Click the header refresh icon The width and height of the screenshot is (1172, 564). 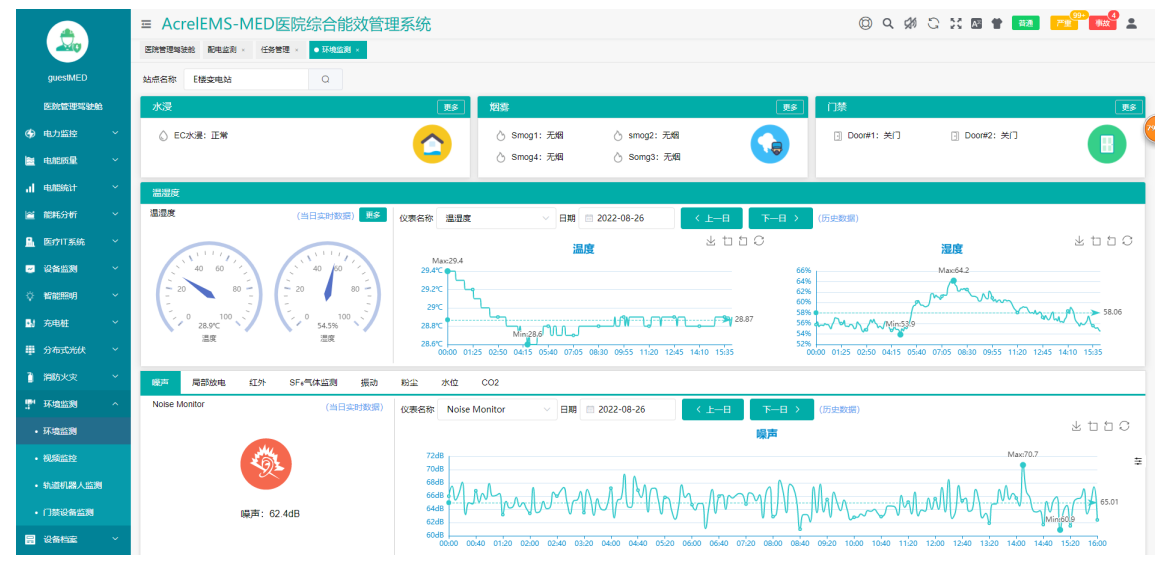point(933,23)
